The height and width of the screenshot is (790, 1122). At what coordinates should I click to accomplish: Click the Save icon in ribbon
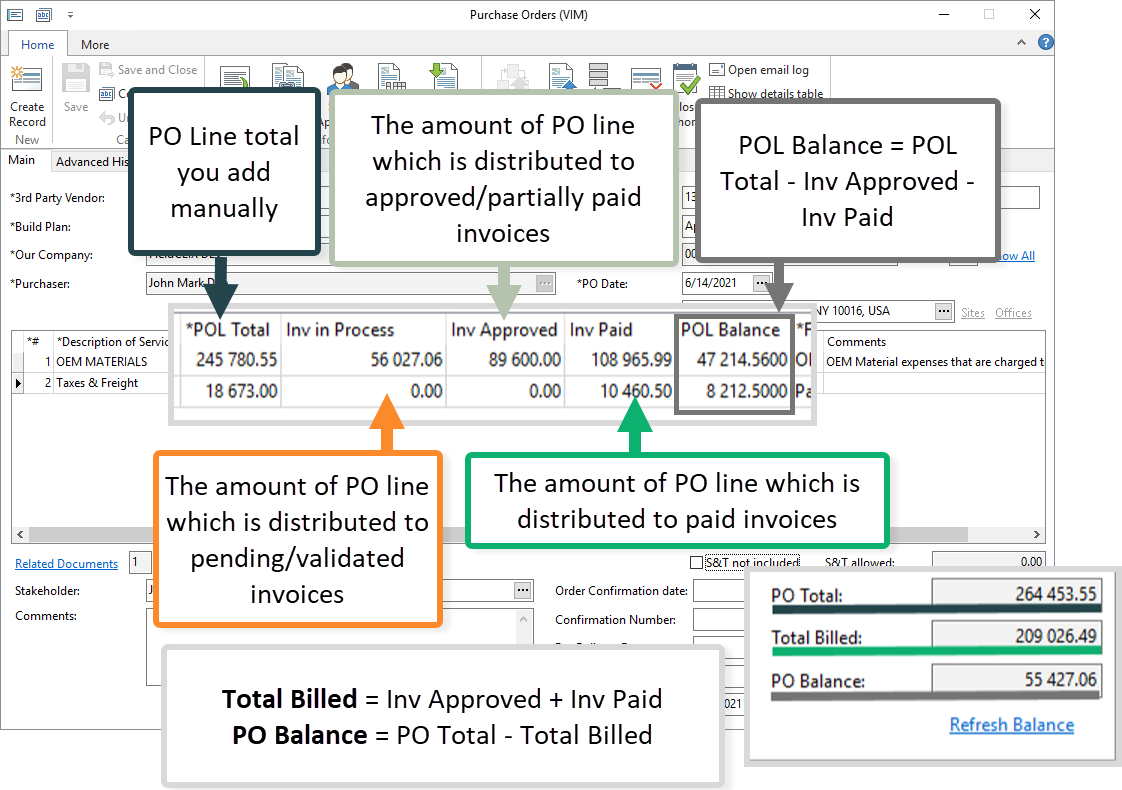tap(76, 79)
